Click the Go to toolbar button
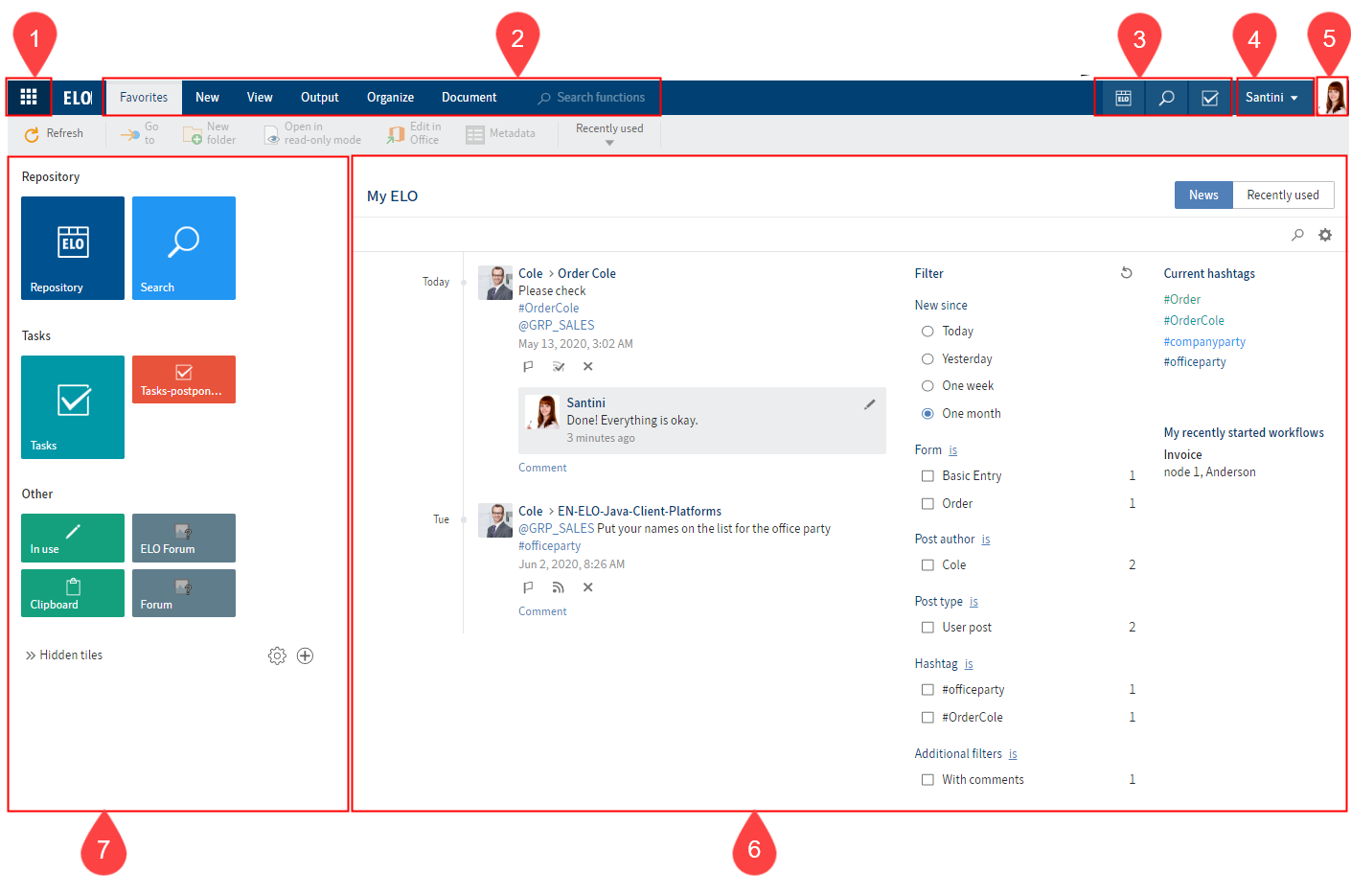1351x896 pixels. (x=140, y=133)
